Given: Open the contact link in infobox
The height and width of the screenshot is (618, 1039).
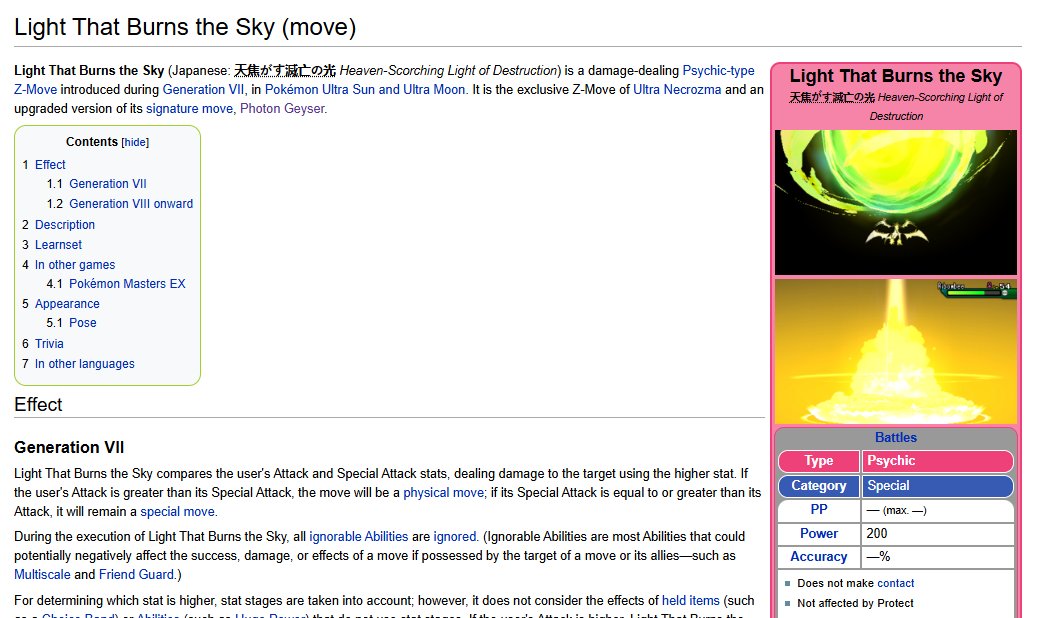Looking at the screenshot, I should (x=895, y=583).
